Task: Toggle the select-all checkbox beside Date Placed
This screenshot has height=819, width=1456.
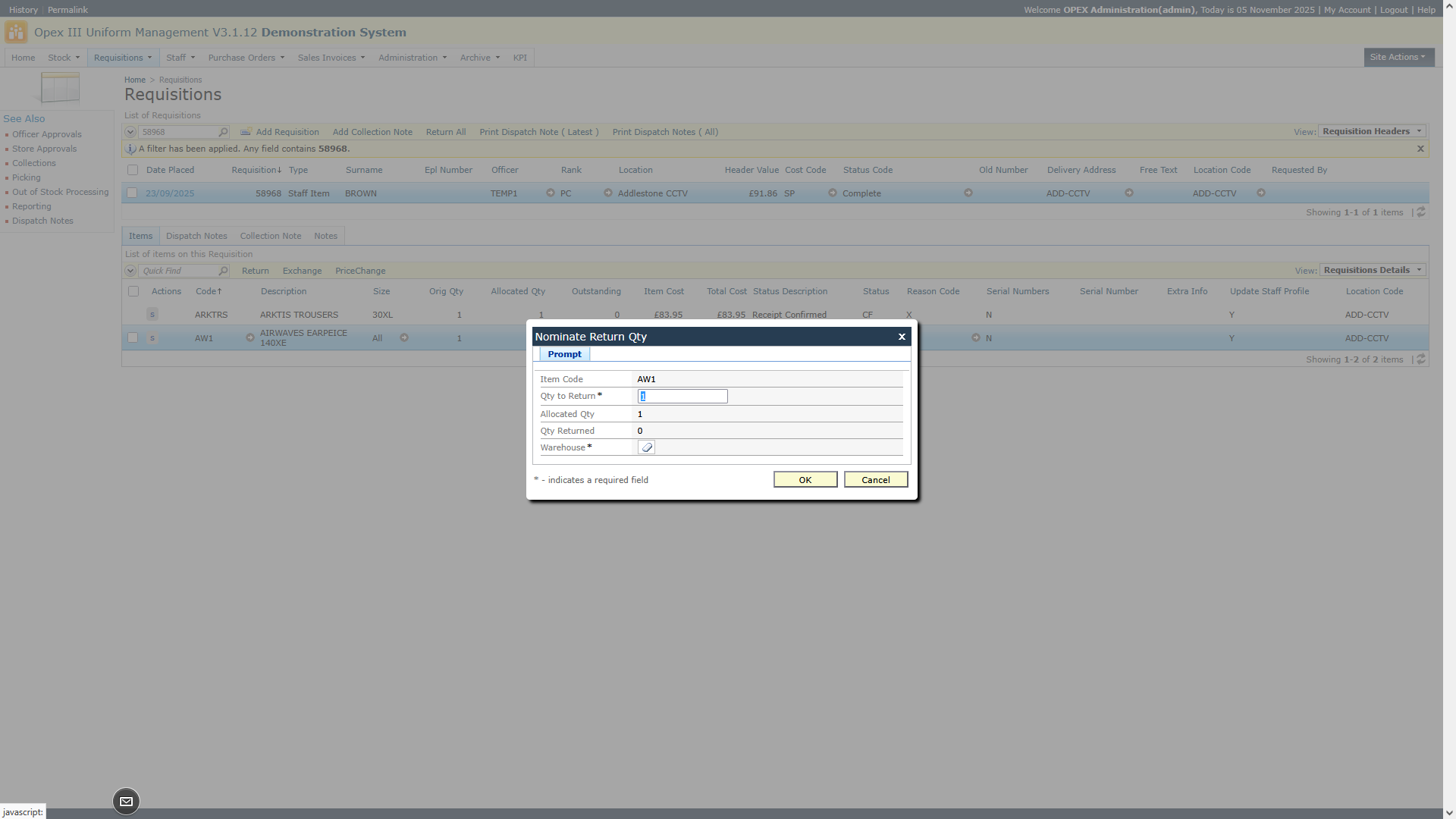Action: [x=133, y=171]
